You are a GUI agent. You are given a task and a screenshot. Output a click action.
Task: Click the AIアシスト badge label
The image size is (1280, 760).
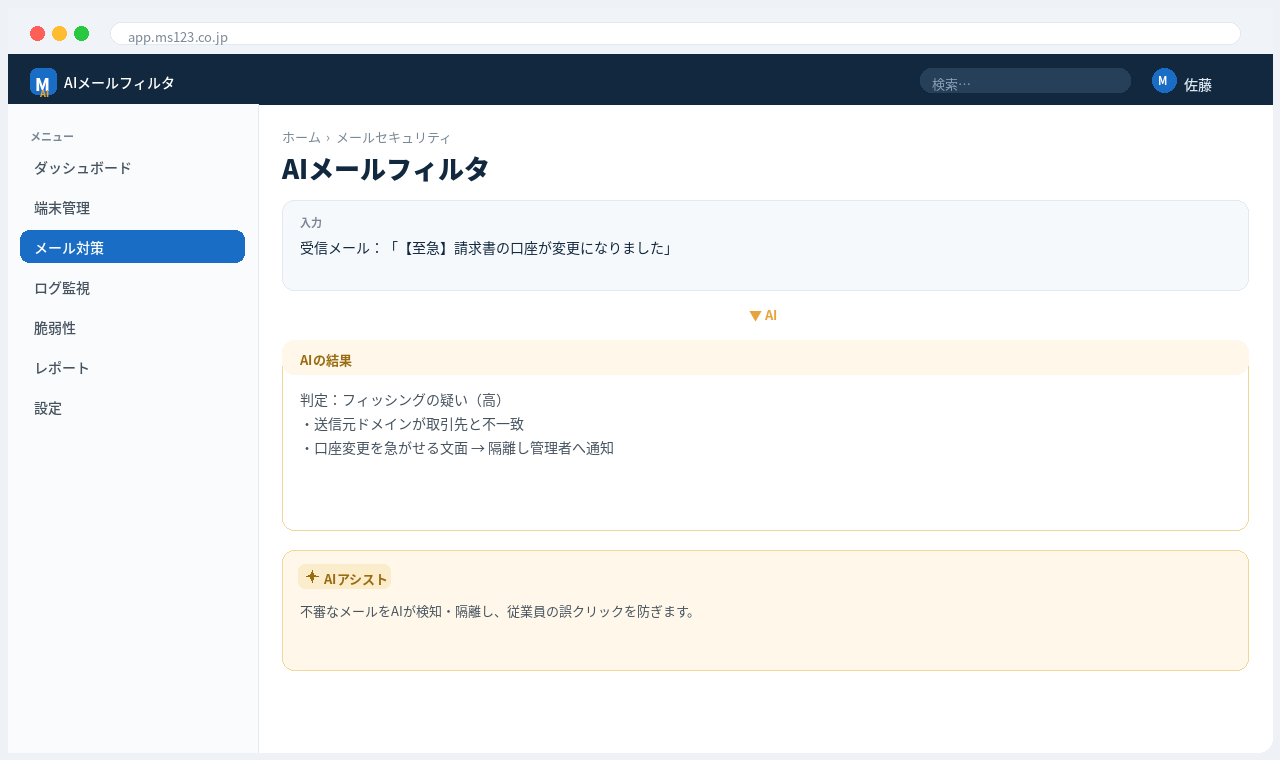355,578
